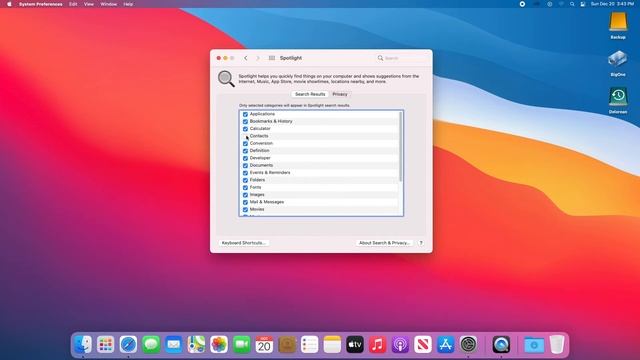
Task: Open Contacts app in the dock
Action: pyautogui.click(x=287, y=345)
